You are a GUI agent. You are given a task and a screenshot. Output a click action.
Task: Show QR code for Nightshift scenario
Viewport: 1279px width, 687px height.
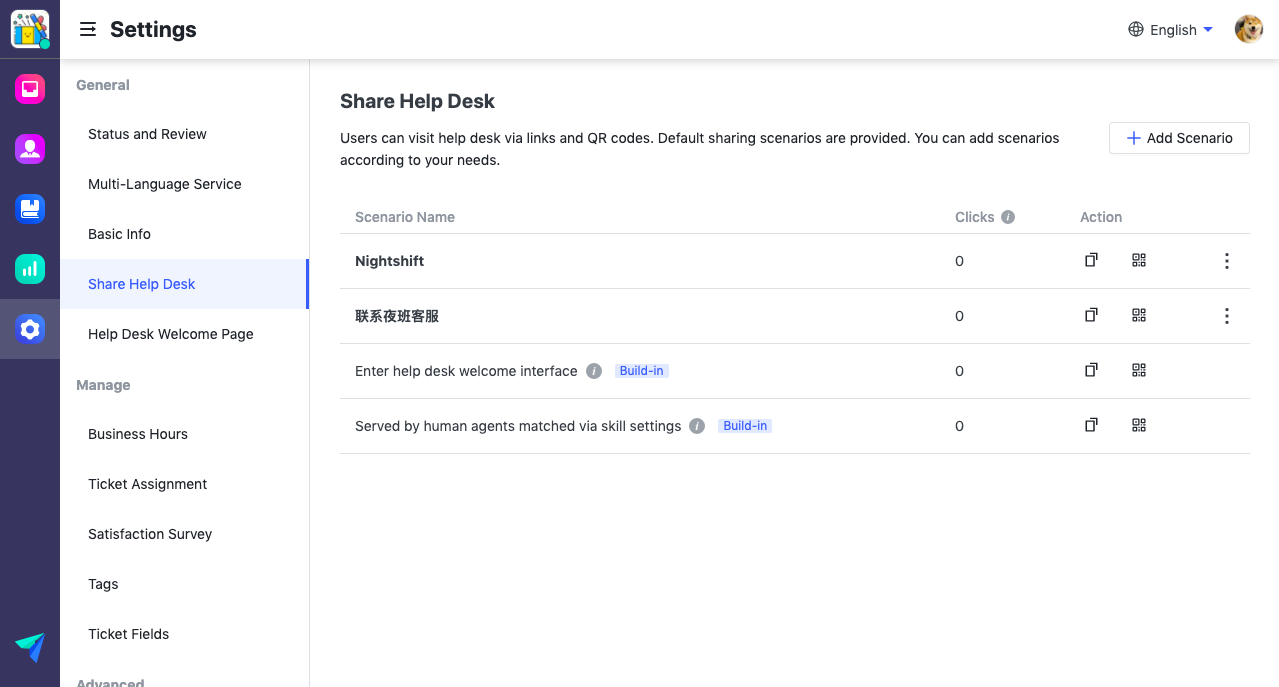point(1138,260)
